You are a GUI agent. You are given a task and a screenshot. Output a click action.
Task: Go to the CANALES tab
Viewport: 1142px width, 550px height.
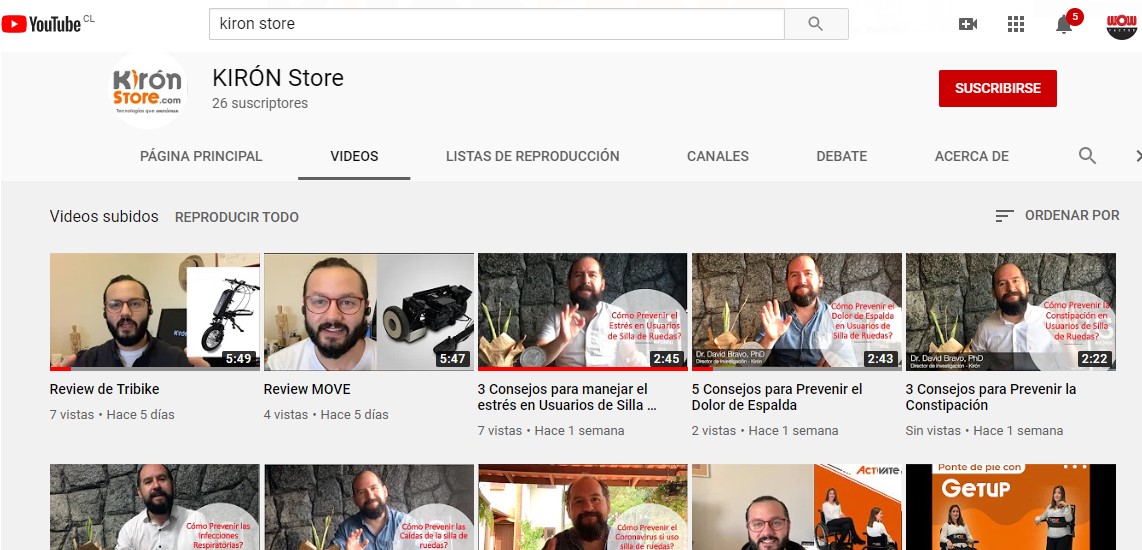click(718, 156)
